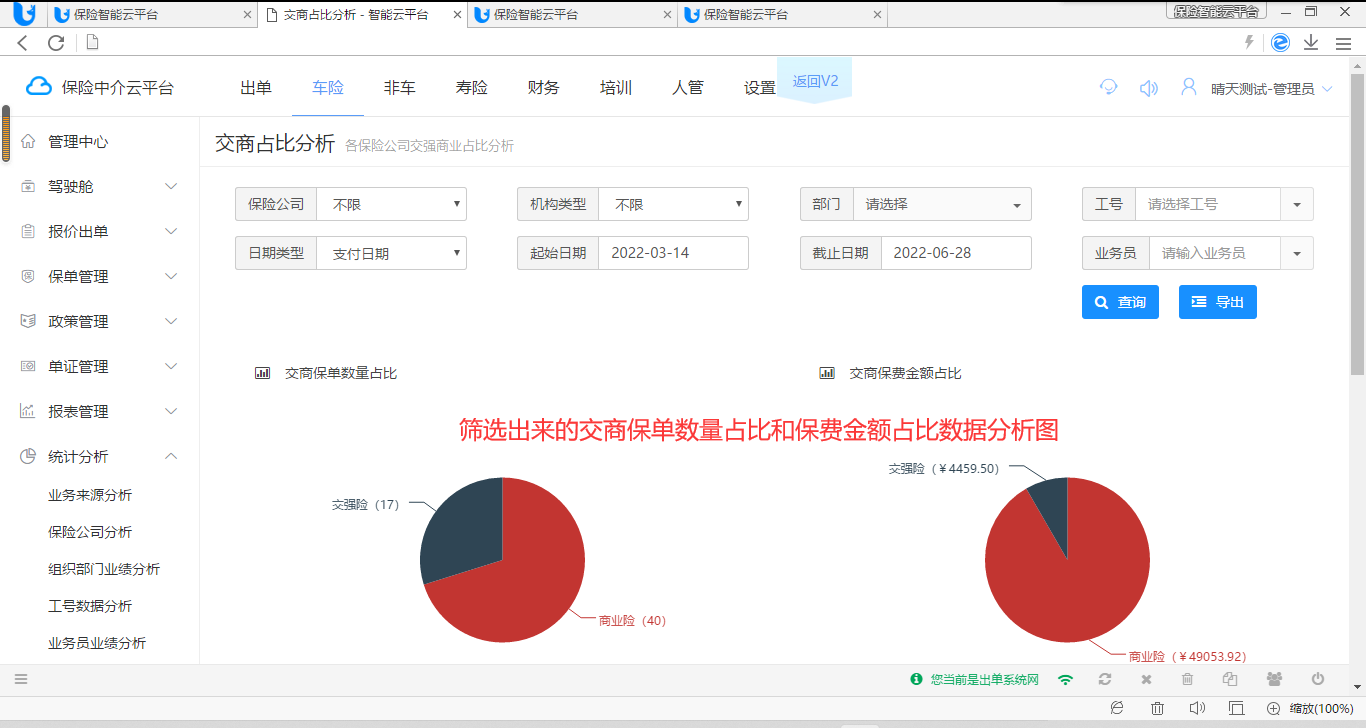
Task: Switch to the first 保险智能云平台 browser tab
Action: 151,15
